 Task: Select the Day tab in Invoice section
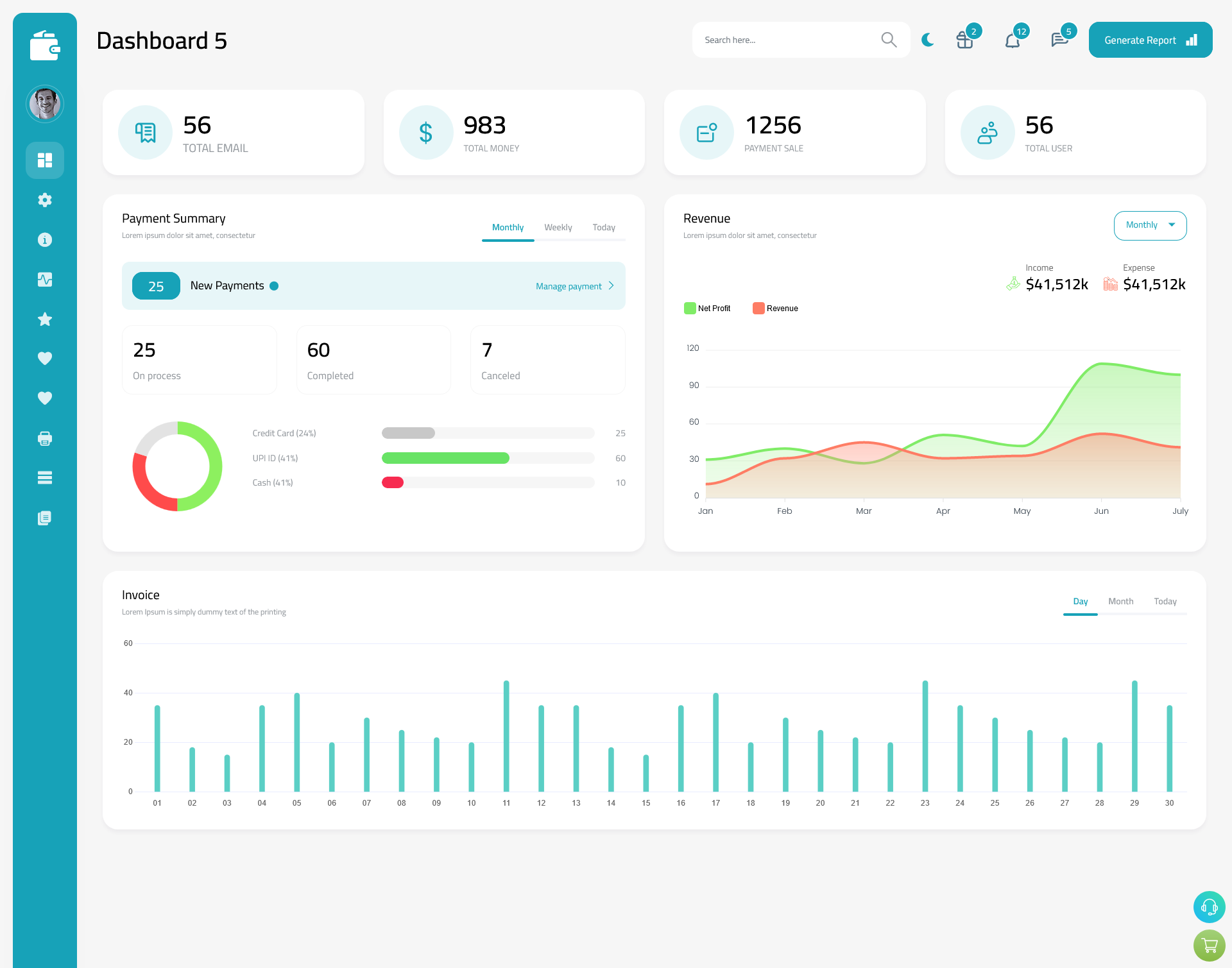tap(1080, 601)
